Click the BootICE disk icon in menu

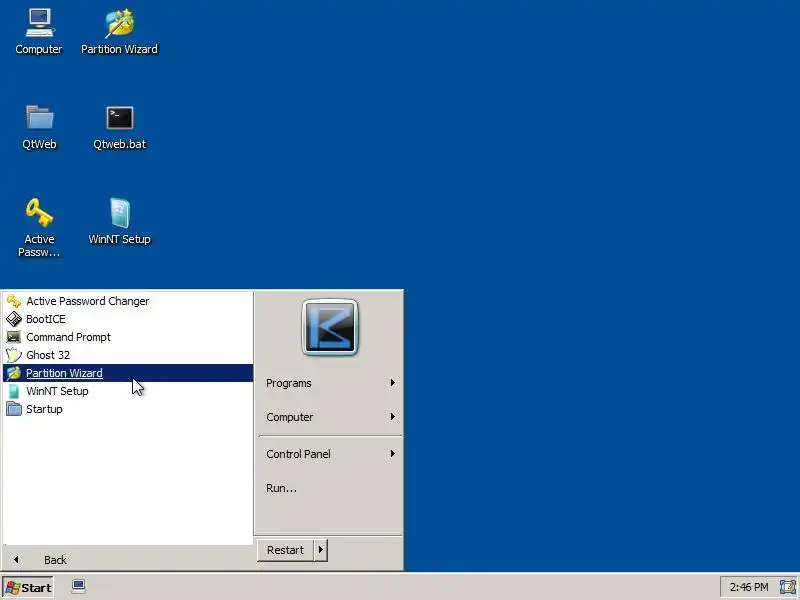pyautogui.click(x=14, y=319)
